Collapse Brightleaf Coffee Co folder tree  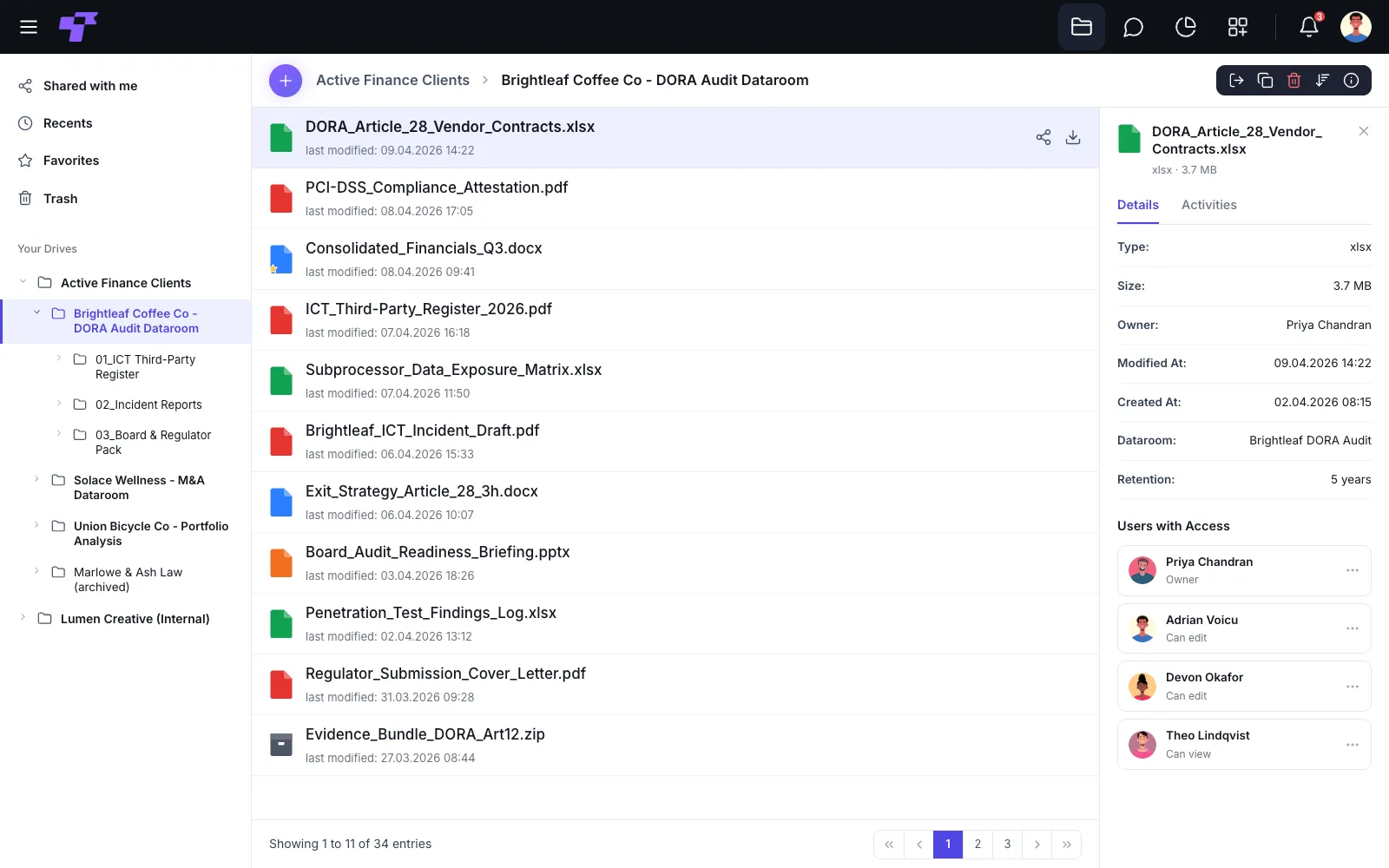36,312
